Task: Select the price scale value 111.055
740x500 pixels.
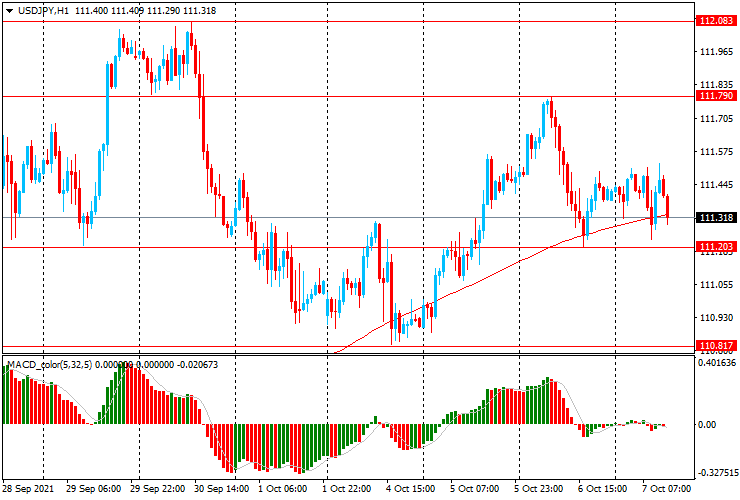Action: 716,285
